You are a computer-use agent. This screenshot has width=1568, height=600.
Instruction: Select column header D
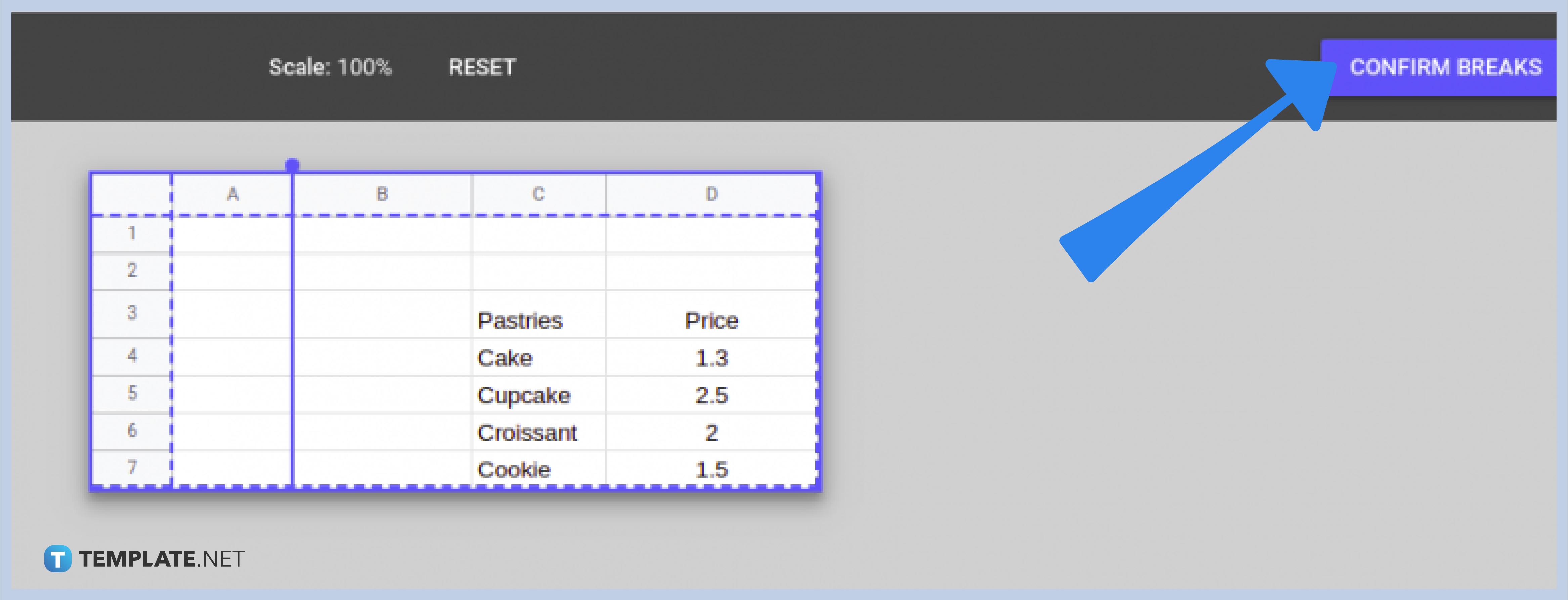point(710,193)
